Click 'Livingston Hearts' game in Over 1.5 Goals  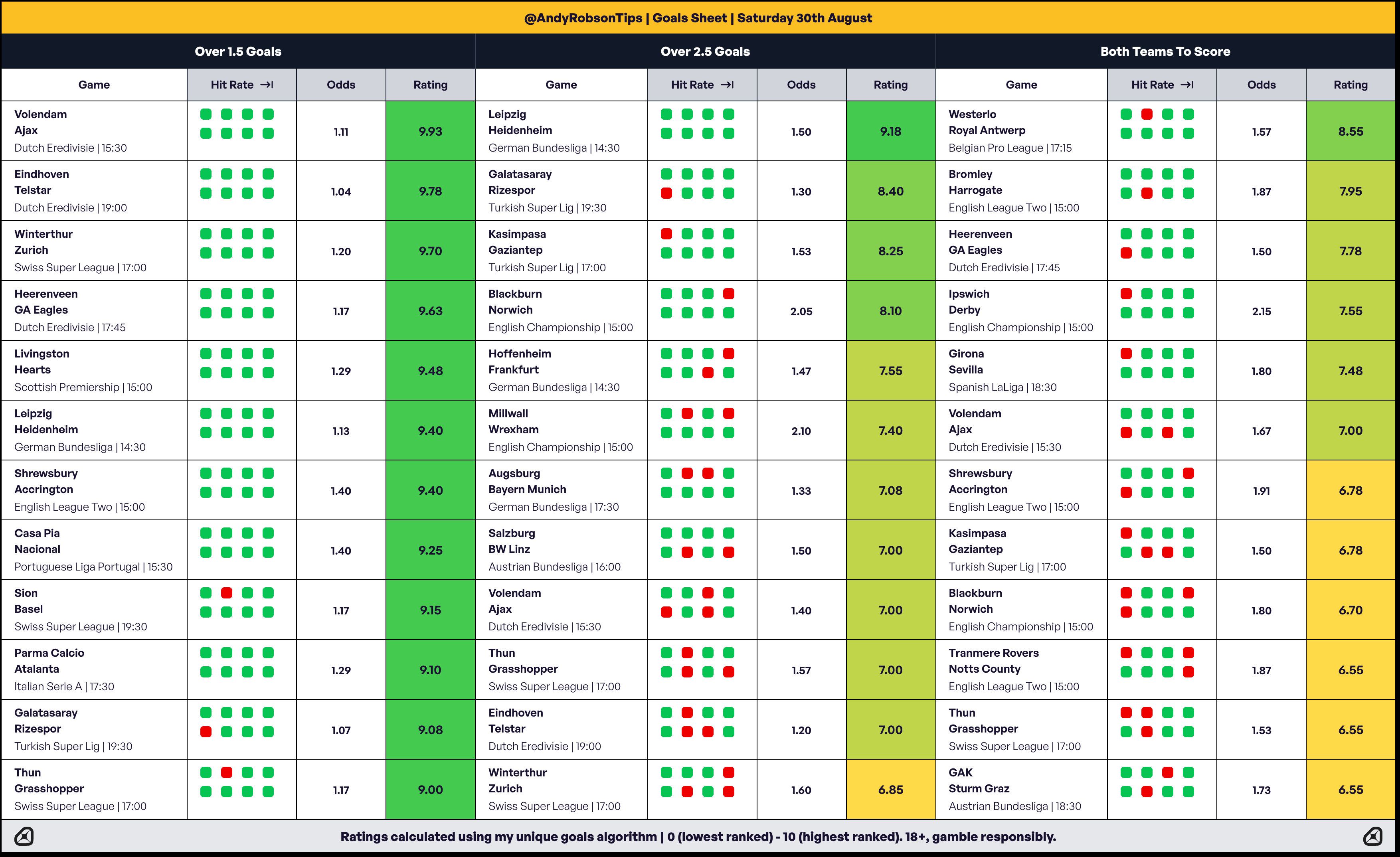click(x=94, y=370)
